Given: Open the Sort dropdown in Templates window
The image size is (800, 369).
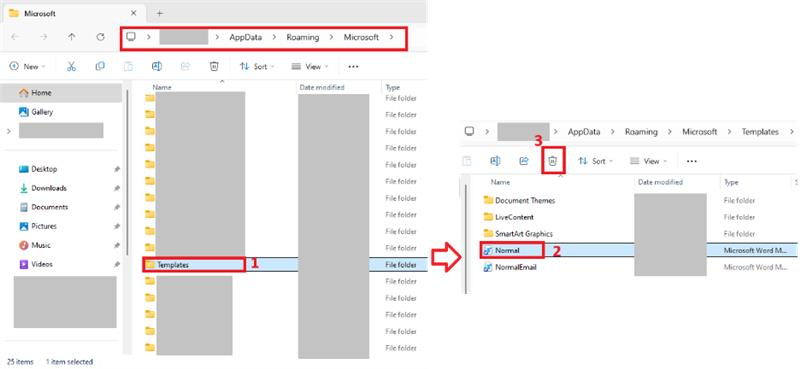Looking at the screenshot, I should coord(595,161).
